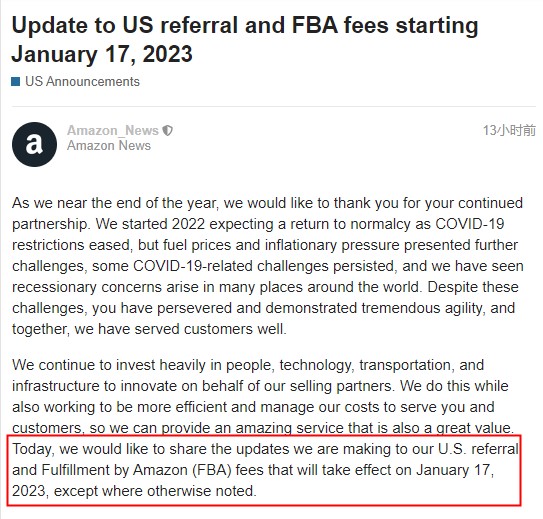This screenshot has height=519, width=543.
Task: Click the 'COVID-19-related challenges' sentence
Action: [264, 266]
